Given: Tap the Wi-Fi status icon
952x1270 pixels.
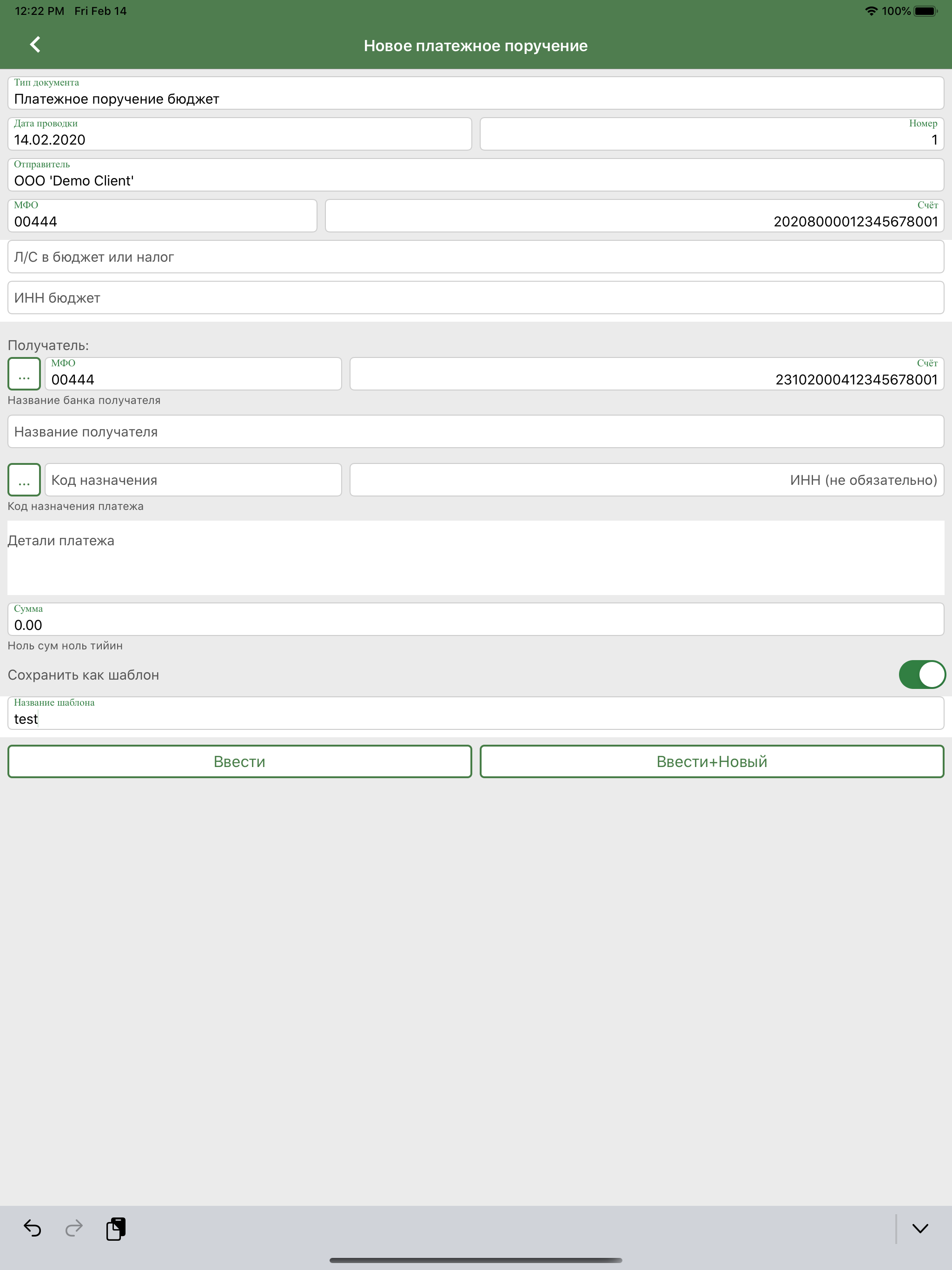Looking at the screenshot, I should pyautogui.click(x=871, y=11).
